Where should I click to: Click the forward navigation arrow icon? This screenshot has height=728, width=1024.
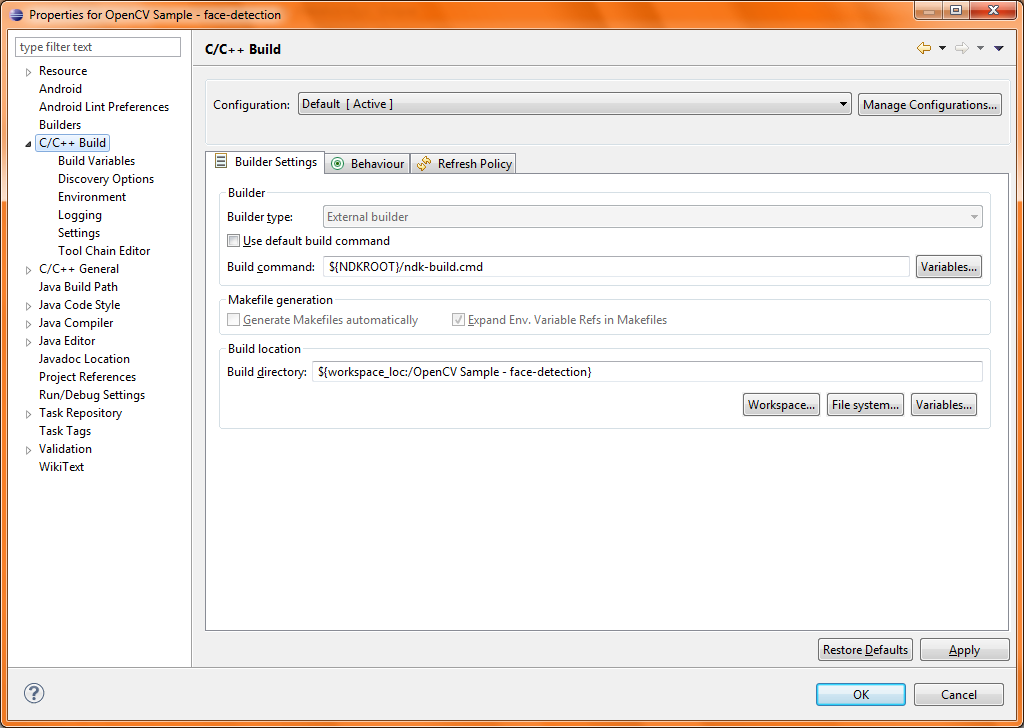pyautogui.click(x=961, y=48)
